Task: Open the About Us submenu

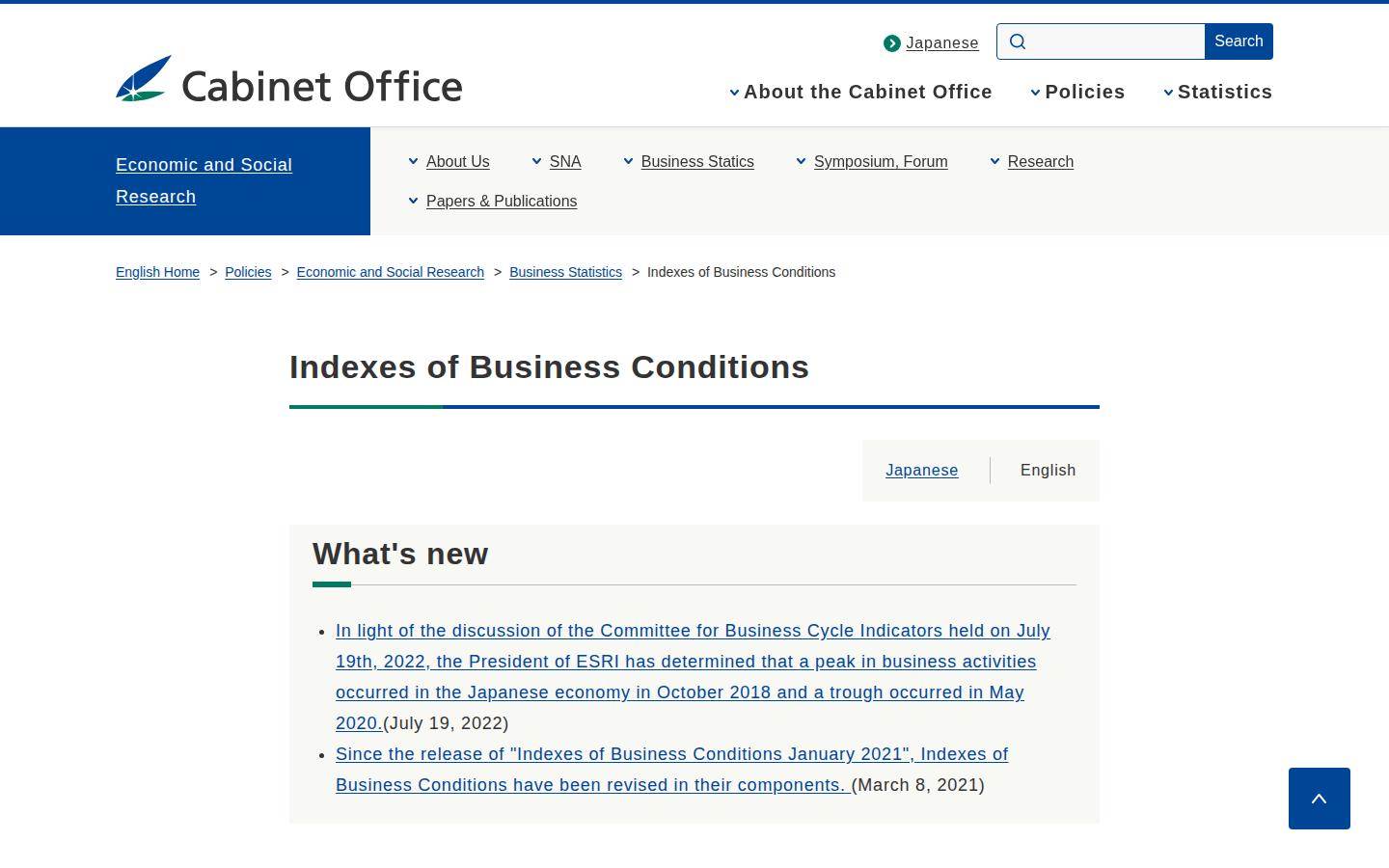Action: [x=449, y=161]
